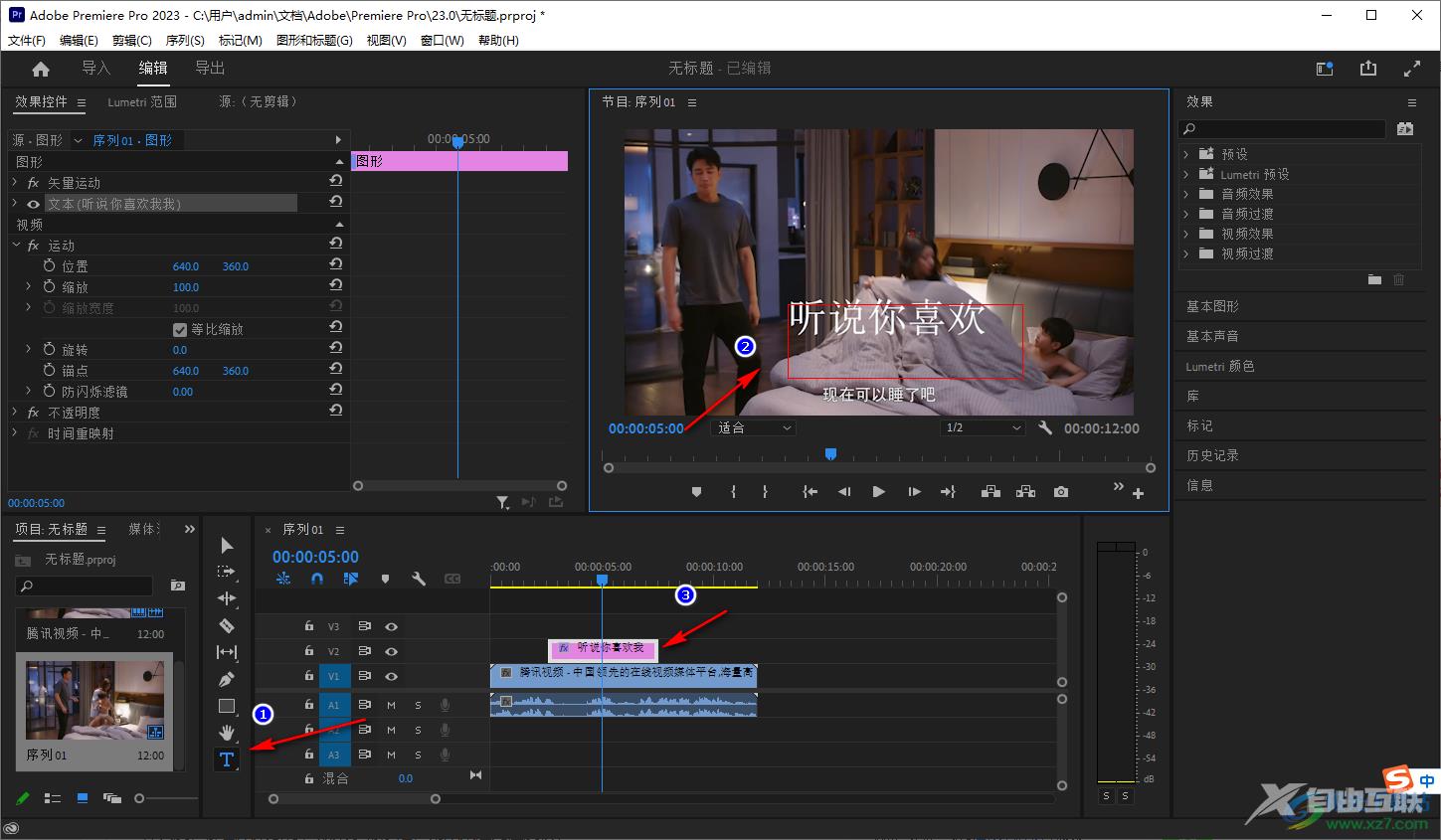Image resolution: width=1441 pixels, height=840 pixels.
Task: Select the Type tool in the toolbar
Action: pos(227,759)
